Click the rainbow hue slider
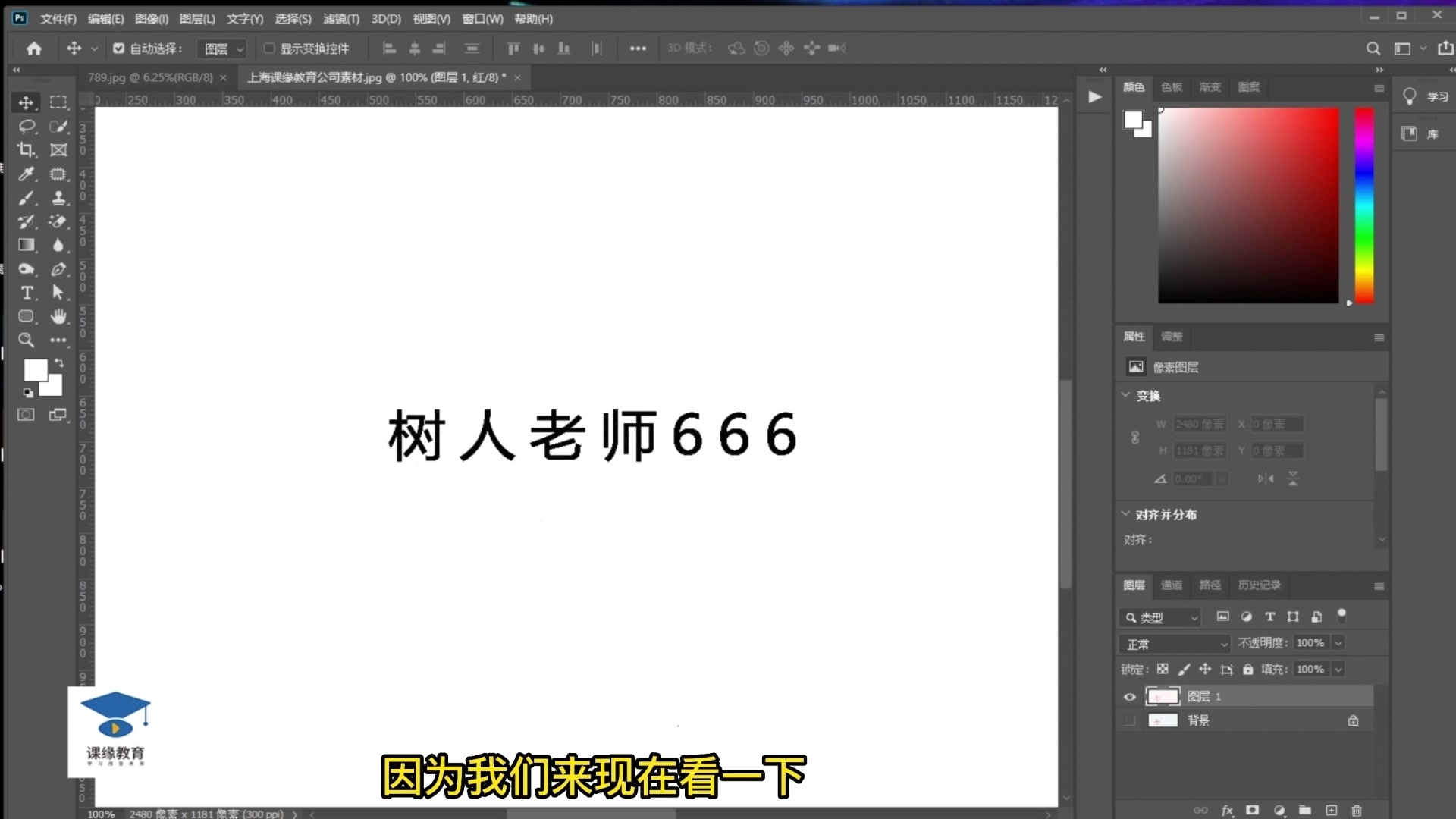The width and height of the screenshot is (1456, 819). [1364, 205]
